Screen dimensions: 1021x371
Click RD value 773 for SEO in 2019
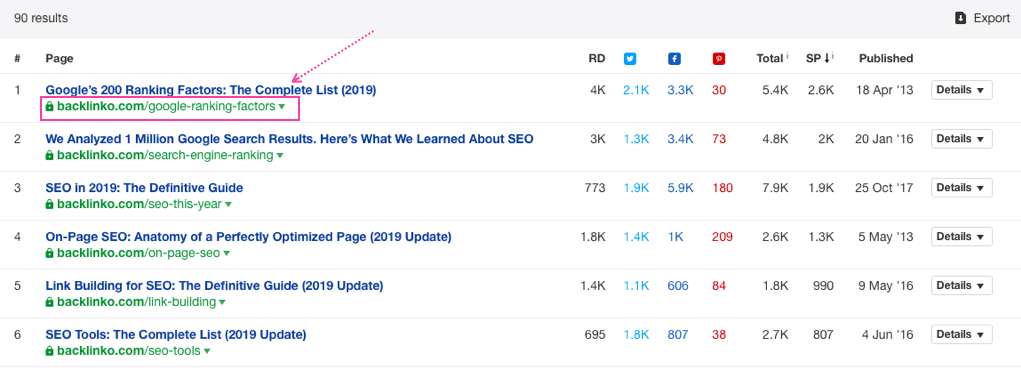point(594,187)
